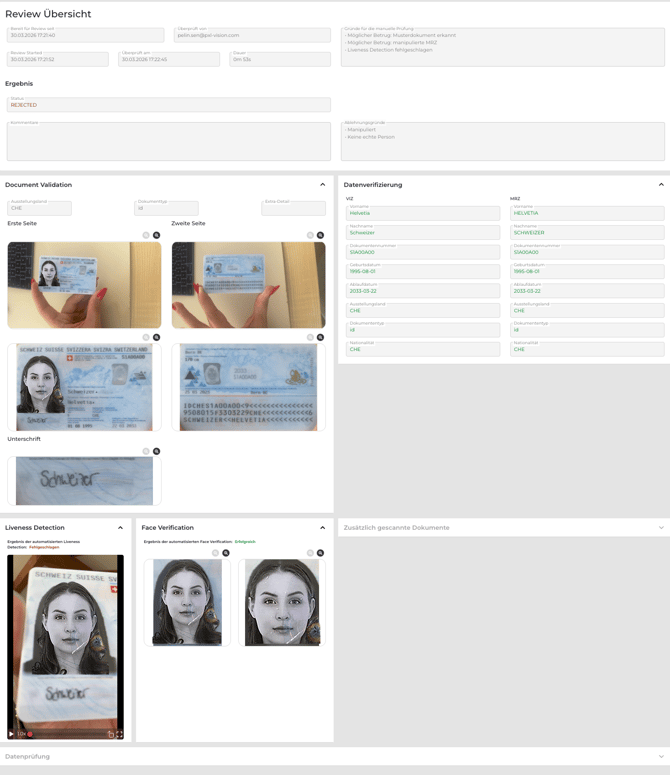Screen dimensions: 670x775
Task: Click the red liveness video progress marker
Action: pyautogui.click(x=30, y=734)
